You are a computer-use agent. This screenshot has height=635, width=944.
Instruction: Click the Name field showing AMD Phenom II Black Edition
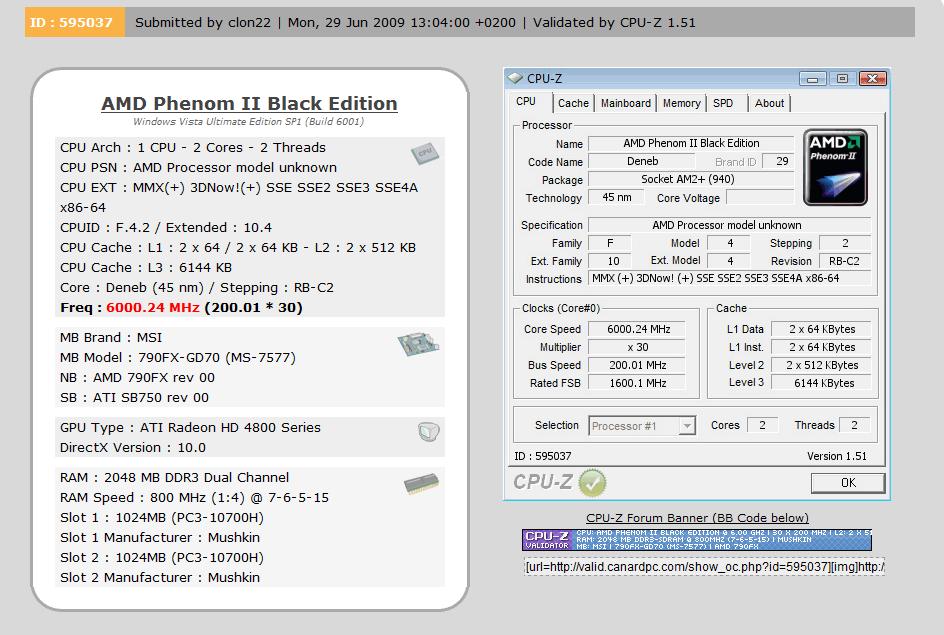tap(691, 144)
